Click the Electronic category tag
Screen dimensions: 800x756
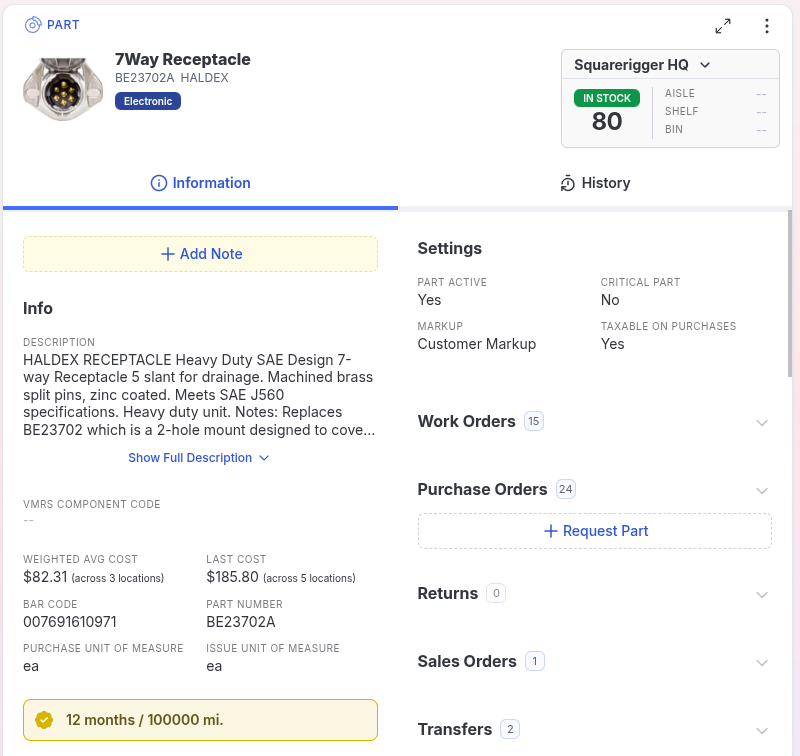click(148, 101)
